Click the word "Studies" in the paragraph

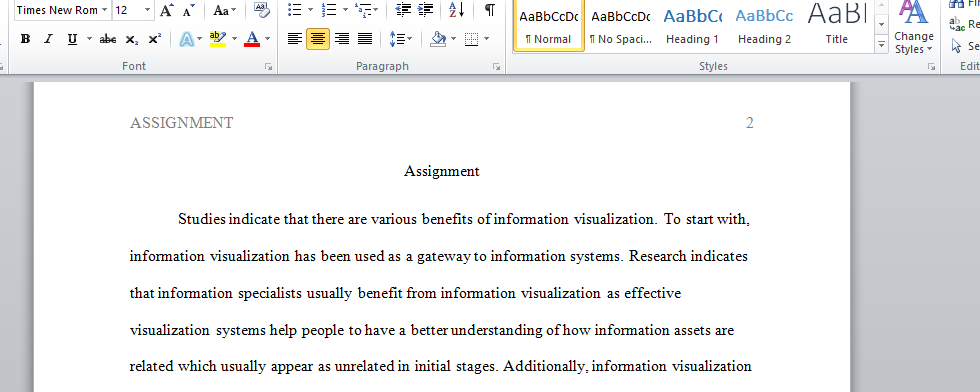click(x=202, y=219)
